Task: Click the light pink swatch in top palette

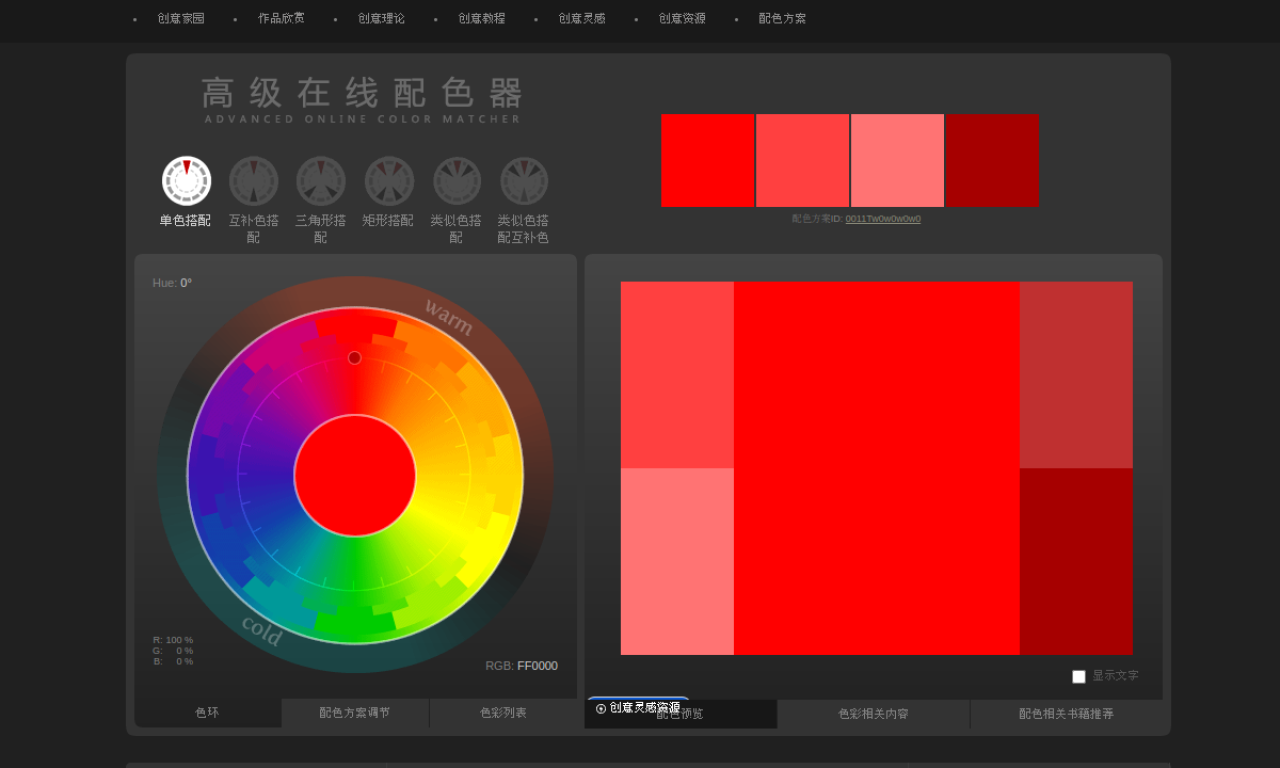Action: pos(898,160)
